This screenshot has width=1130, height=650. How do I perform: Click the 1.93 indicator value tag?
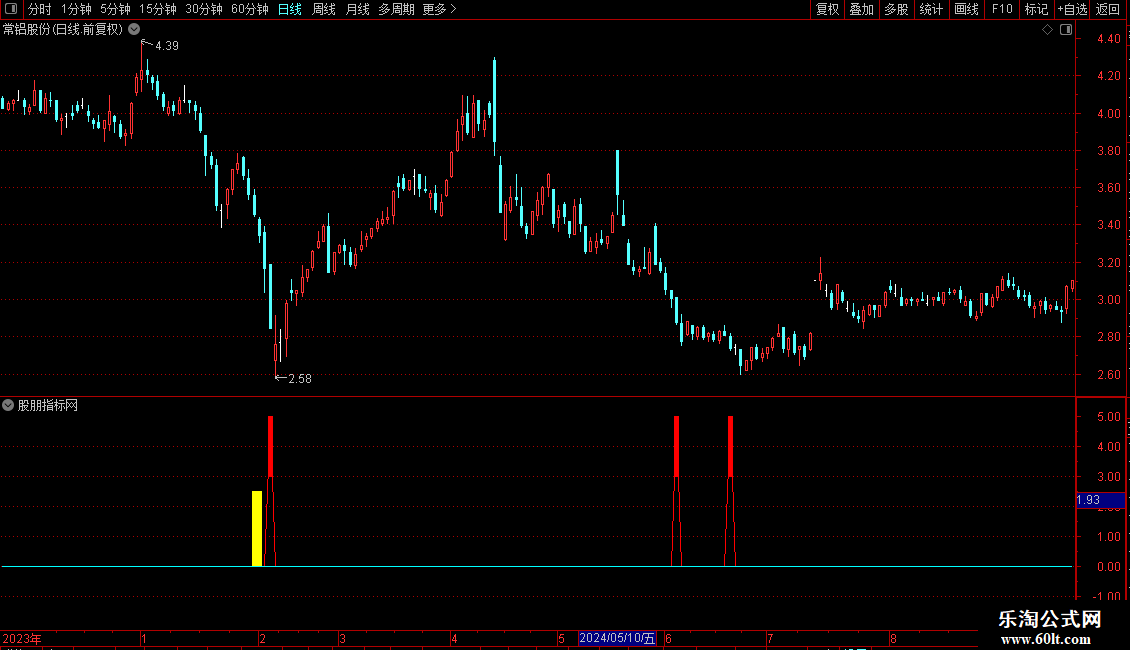tap(1100, 500)
